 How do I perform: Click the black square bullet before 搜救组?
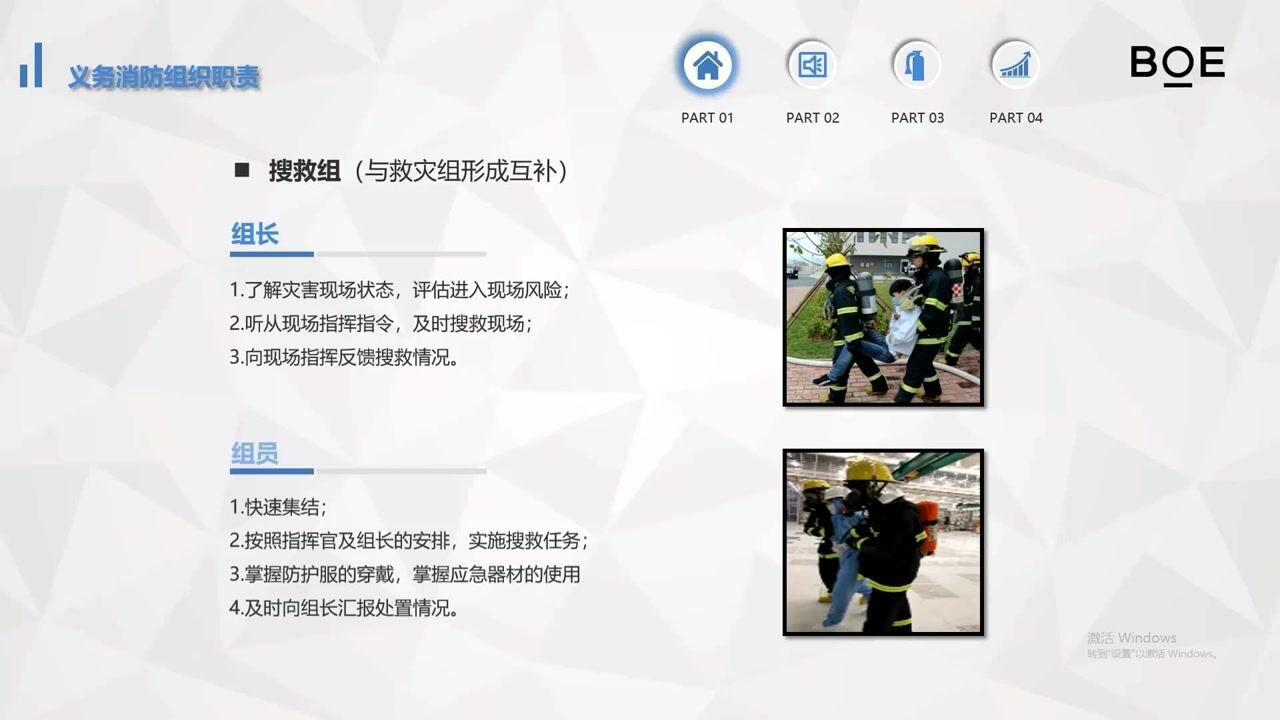tap(240, 170)
